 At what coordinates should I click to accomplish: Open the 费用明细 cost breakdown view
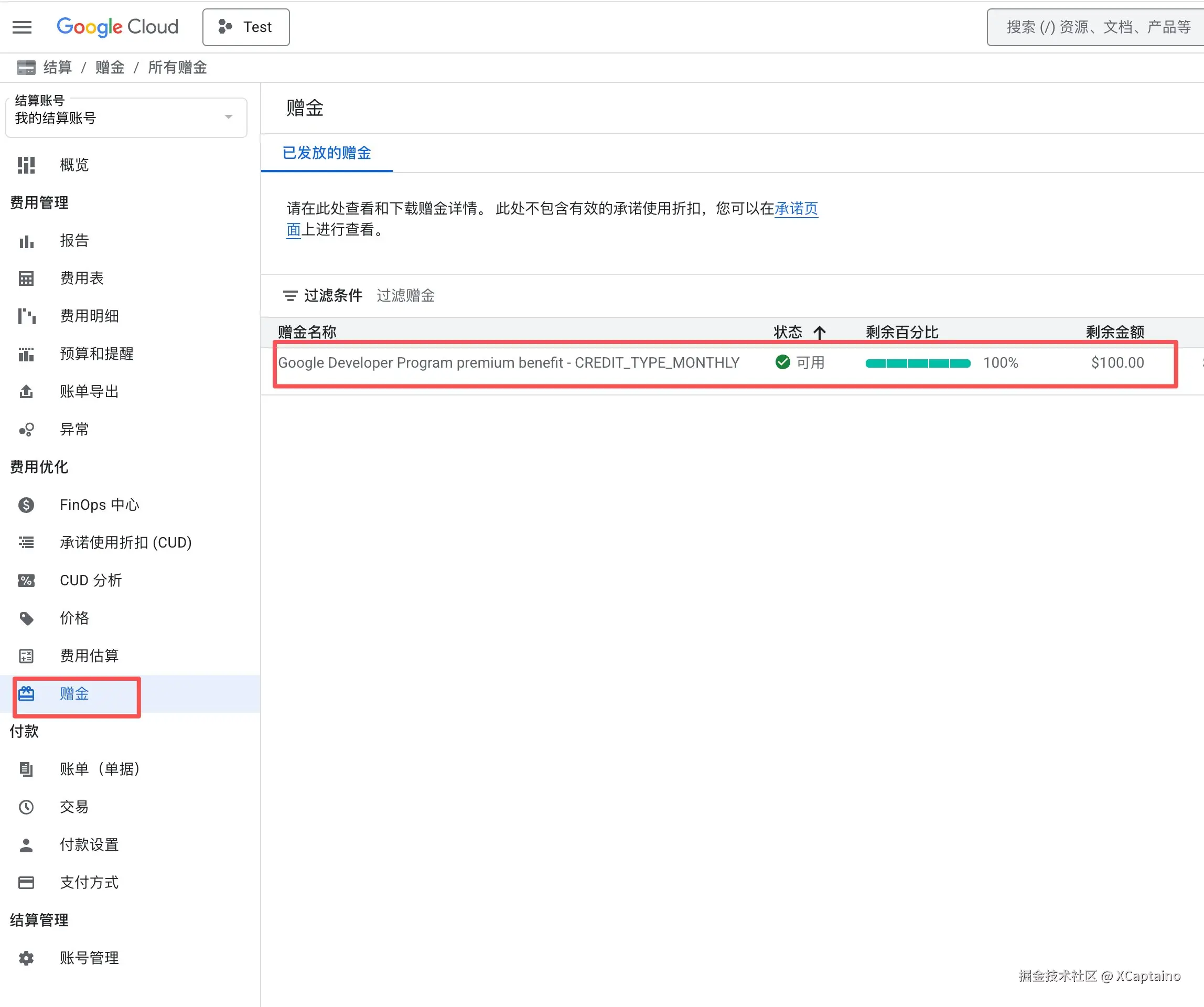point(89,316)
